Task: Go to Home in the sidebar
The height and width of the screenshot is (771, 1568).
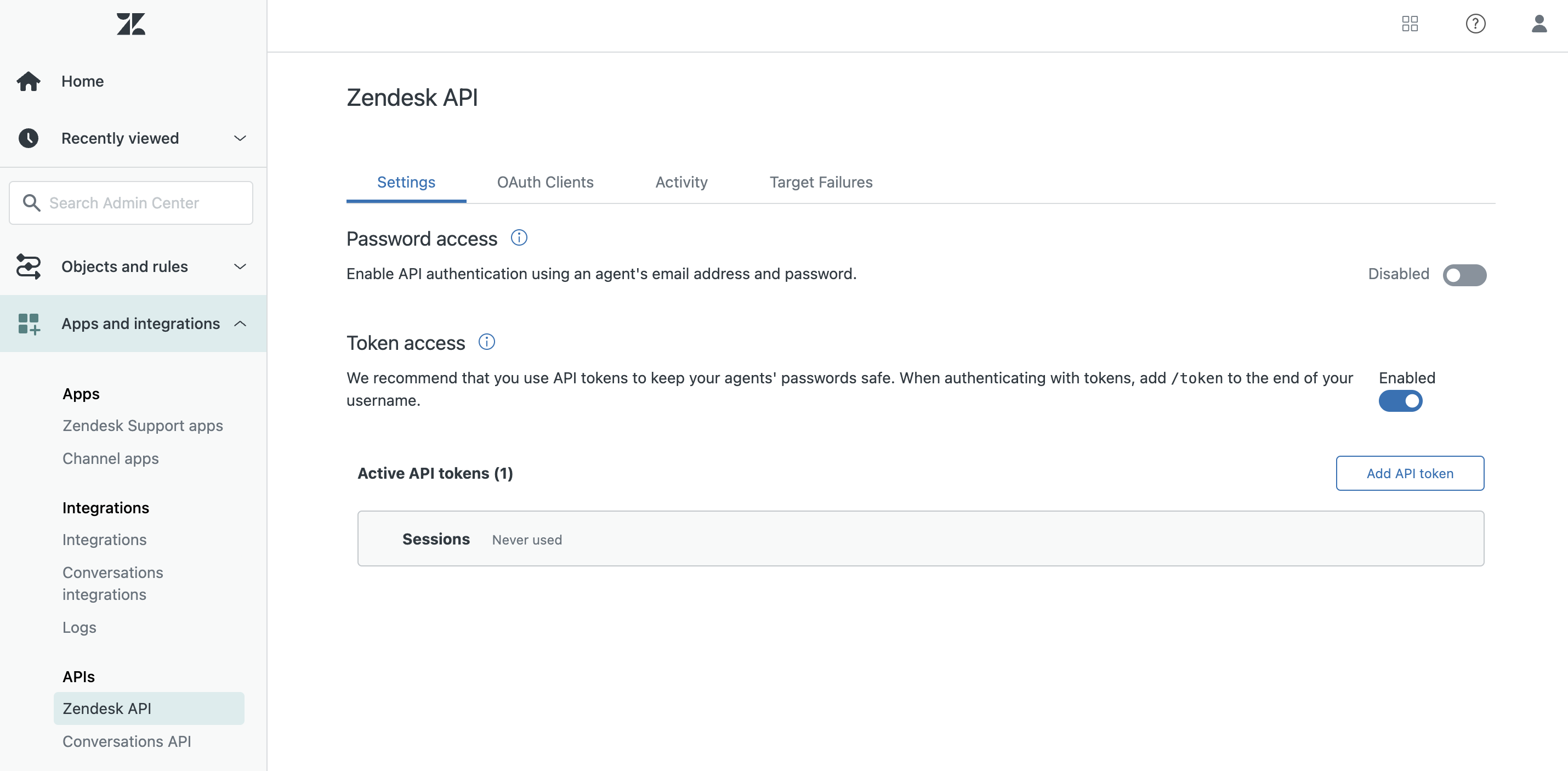Action: [83, 81]
